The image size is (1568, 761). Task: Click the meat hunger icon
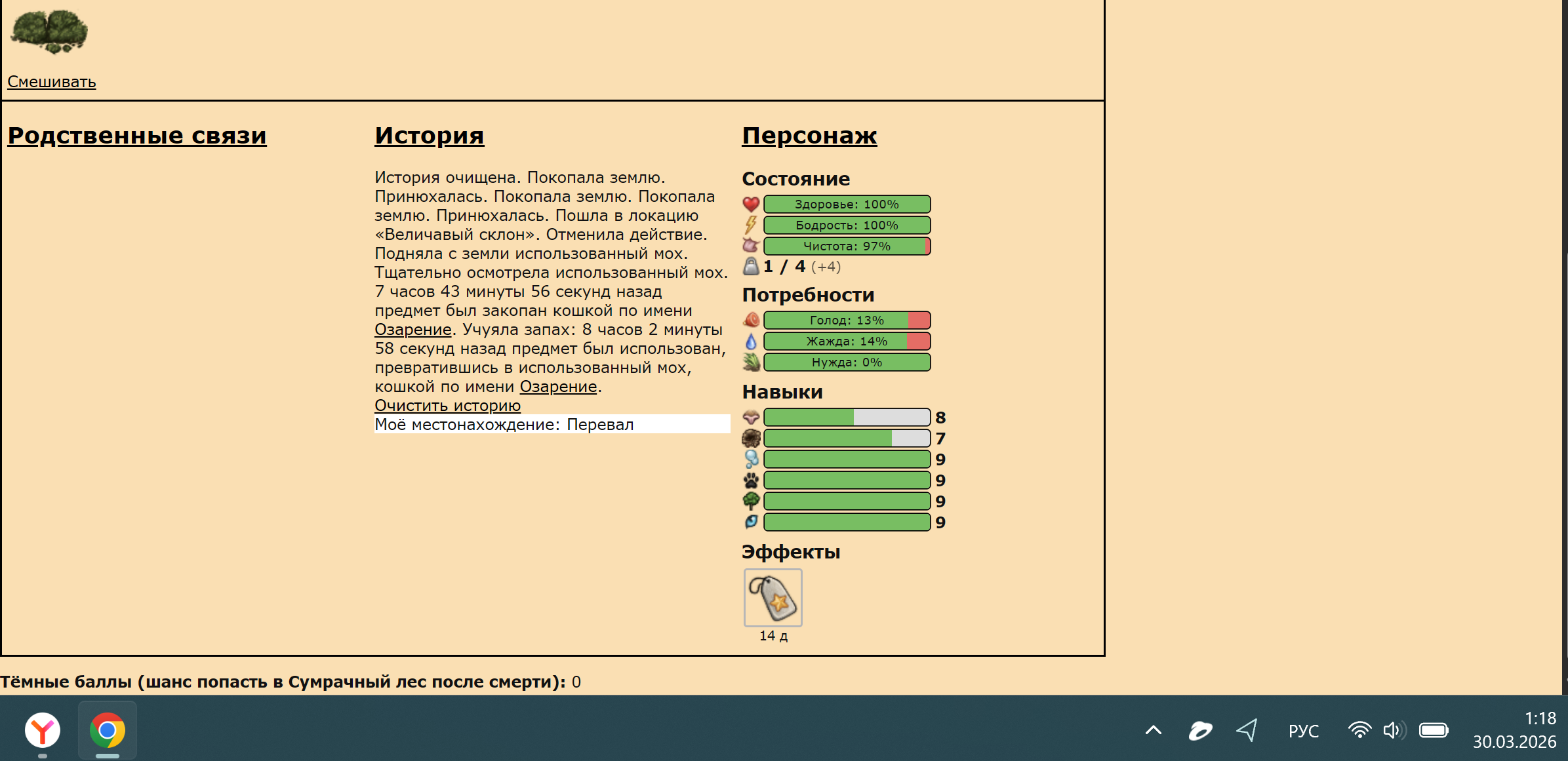coord(751,321)
